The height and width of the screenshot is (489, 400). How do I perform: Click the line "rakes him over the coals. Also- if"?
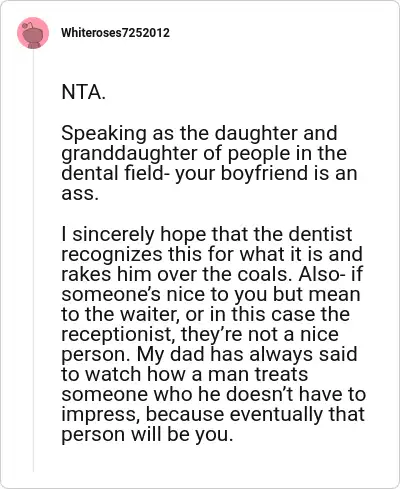[212, 274]
